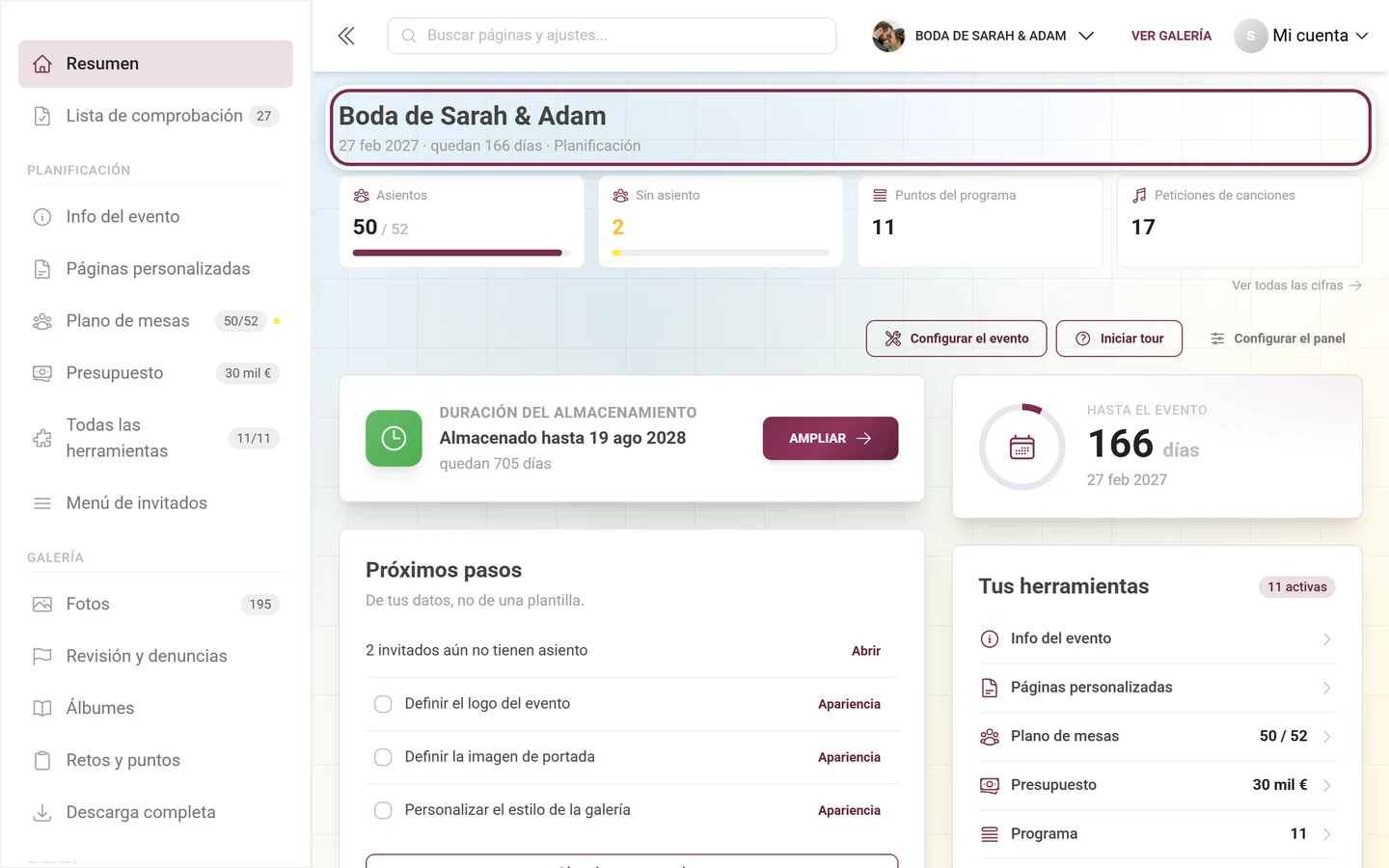Click the green storage clock icon

394,438
